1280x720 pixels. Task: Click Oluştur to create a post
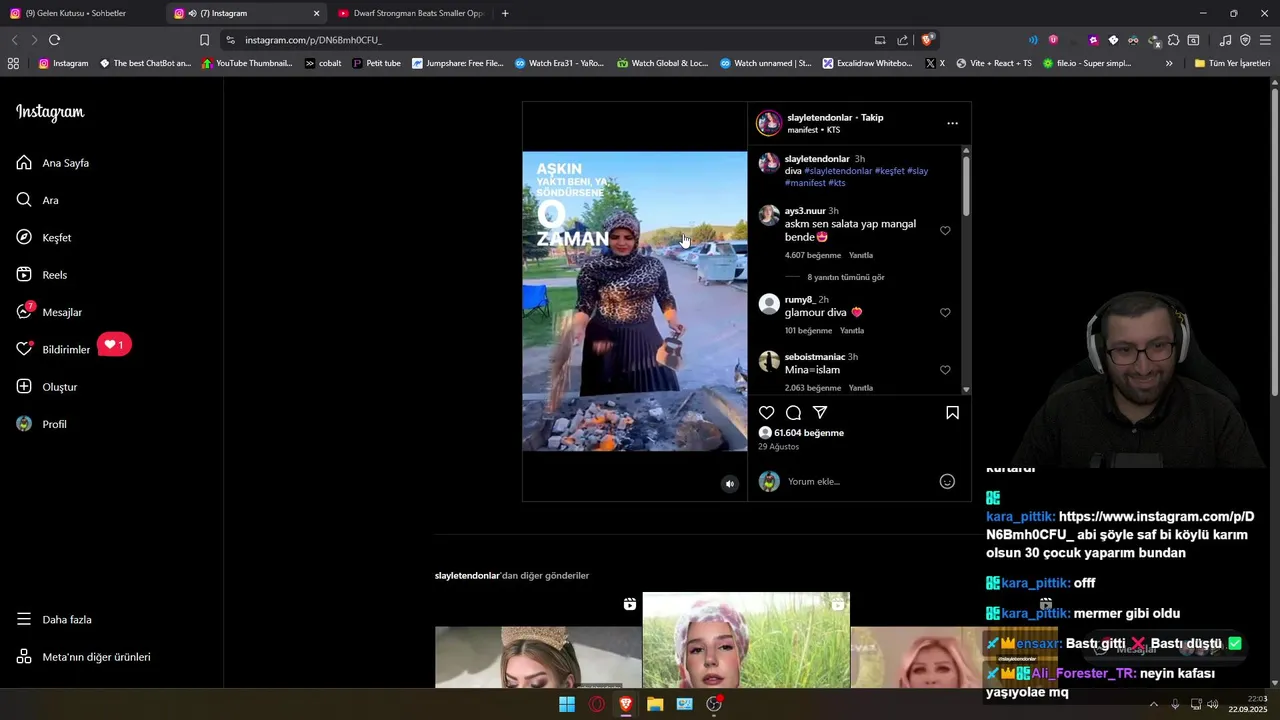[47, 387]
